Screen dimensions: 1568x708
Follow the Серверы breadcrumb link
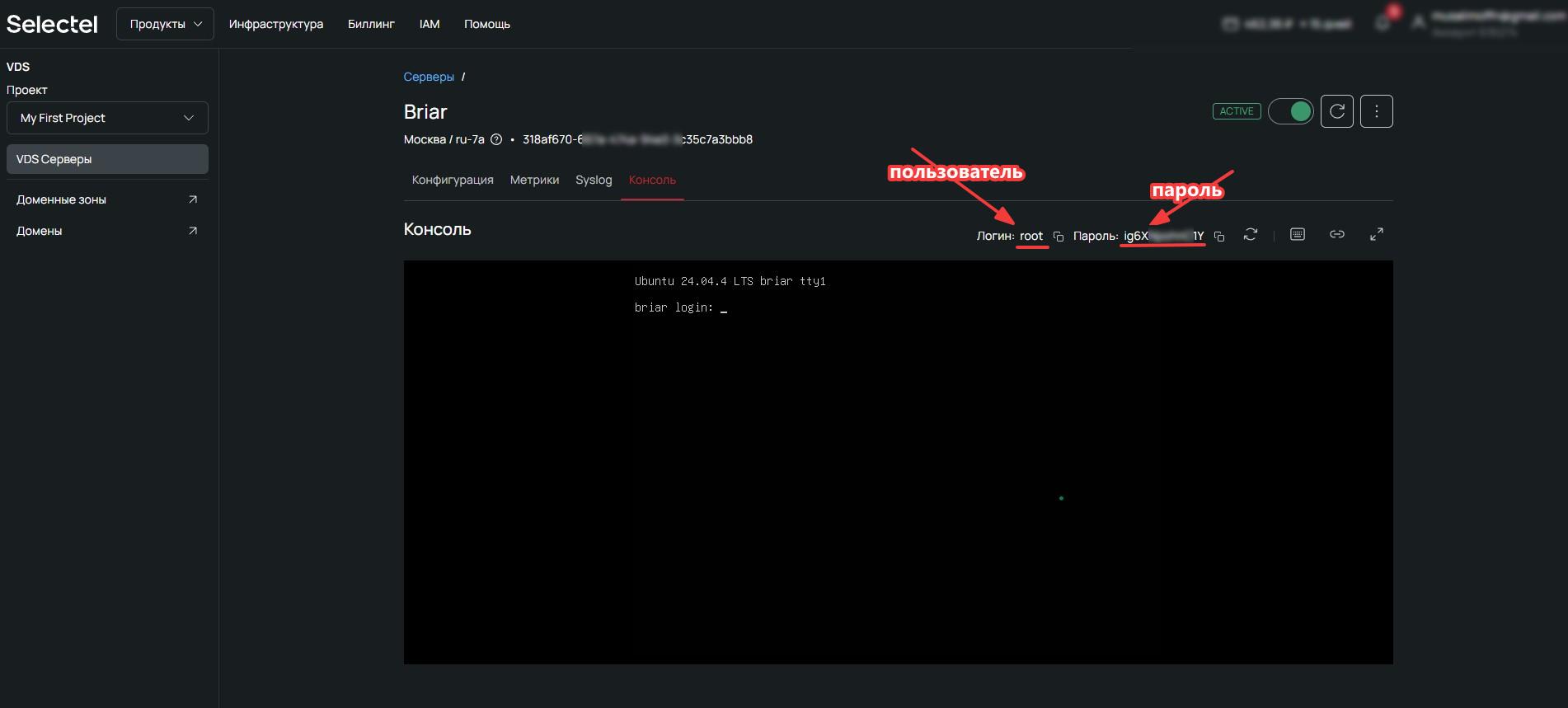click(x=429, y=77)
